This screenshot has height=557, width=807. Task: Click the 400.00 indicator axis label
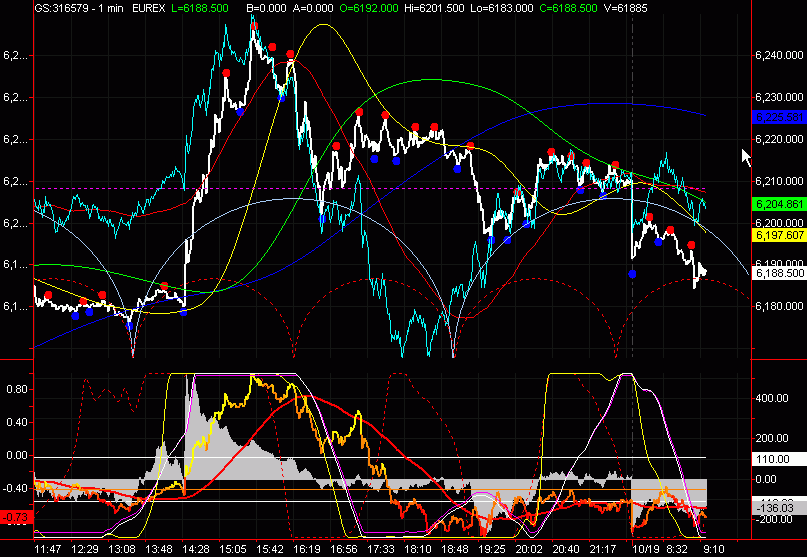(771, 398)
